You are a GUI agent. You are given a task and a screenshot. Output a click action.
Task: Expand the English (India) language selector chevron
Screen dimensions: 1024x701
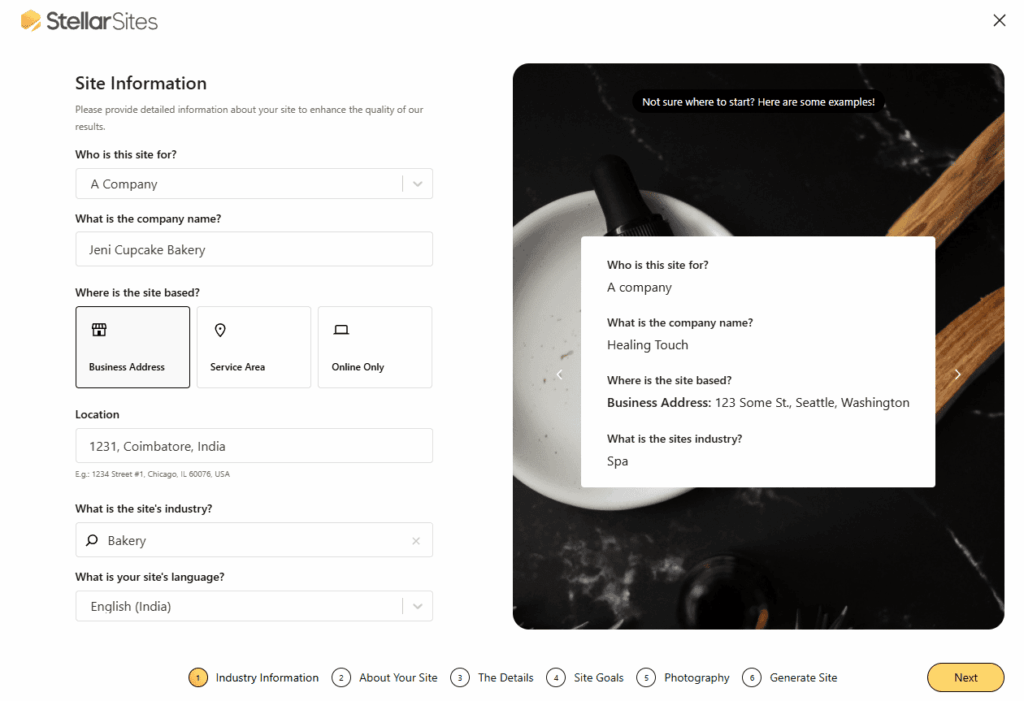pos(417,606)
